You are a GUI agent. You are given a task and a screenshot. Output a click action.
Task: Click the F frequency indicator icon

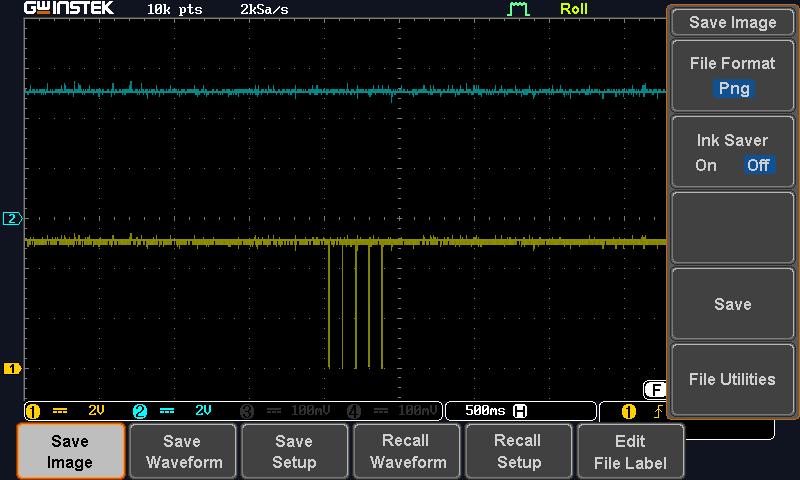(655, 390)
